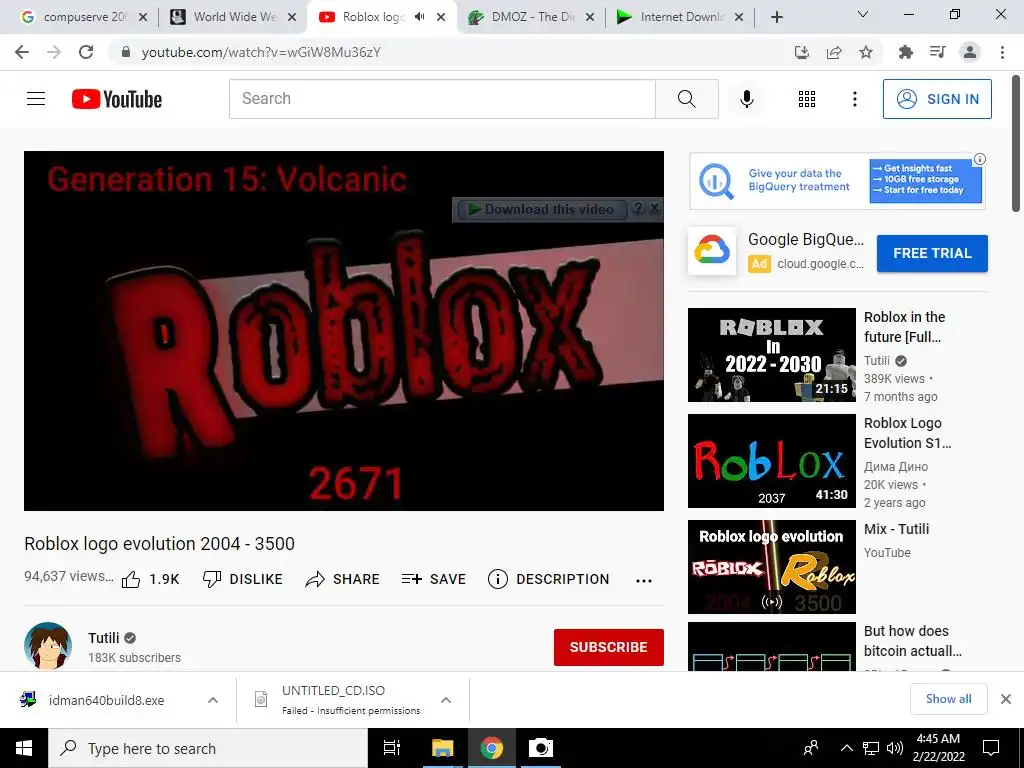
Task: SAVE the video to a playlist
Action: (x=434, y=579)
